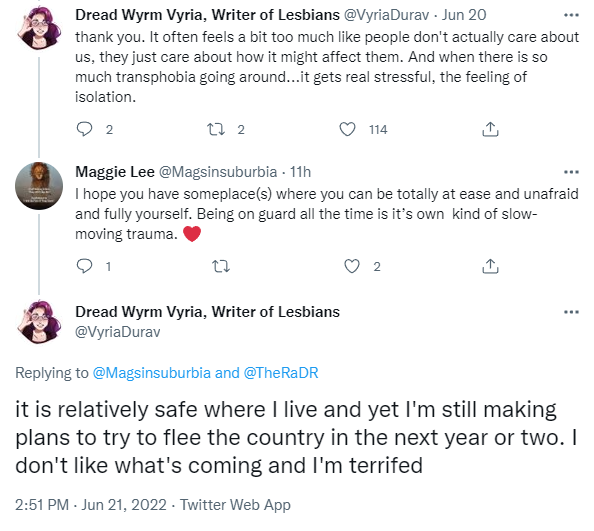Click the Twitter Web App source label
Viewport: 594px width, 531px height.
tap(235, 505)
